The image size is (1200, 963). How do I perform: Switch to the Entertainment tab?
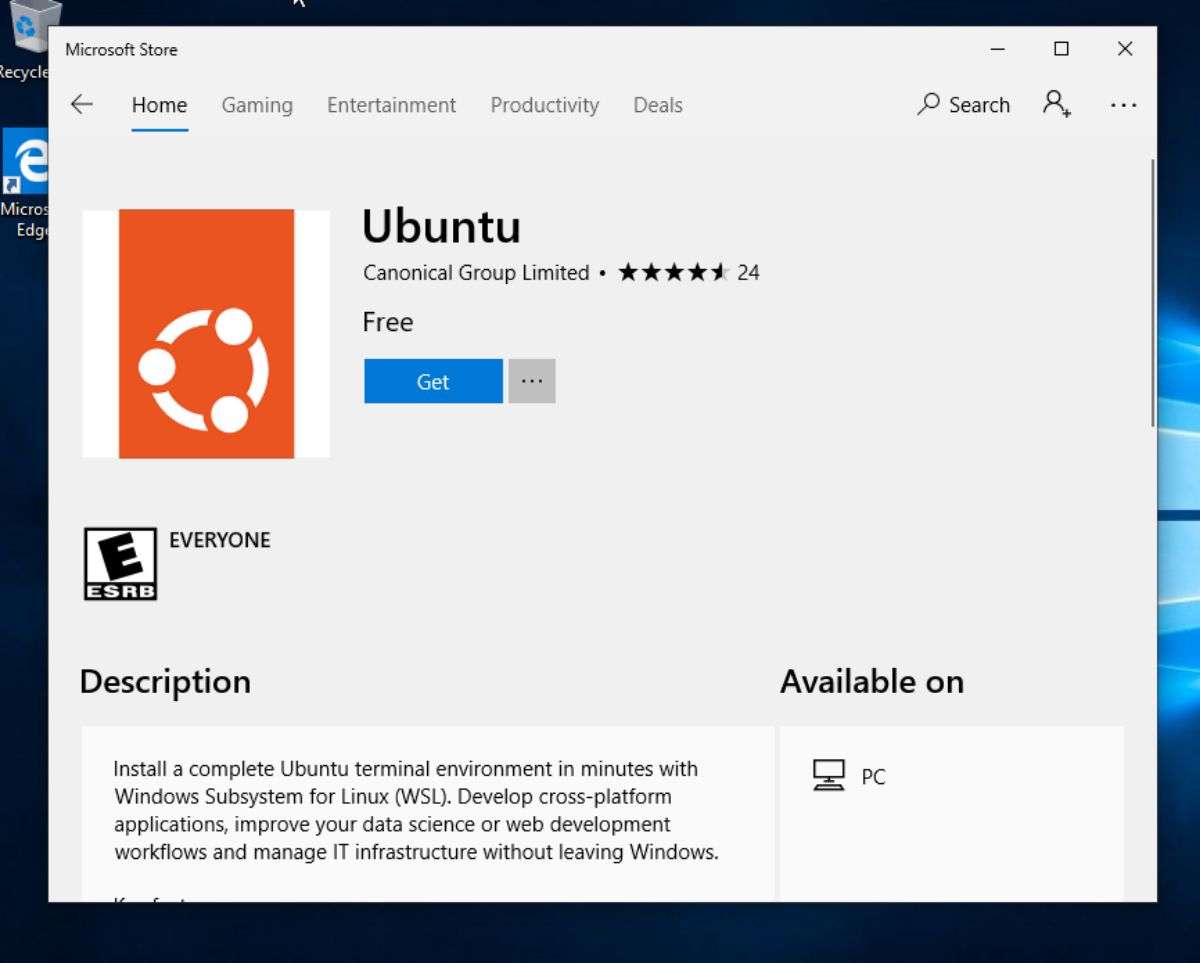pyautogui.click(x=391, y=105)
